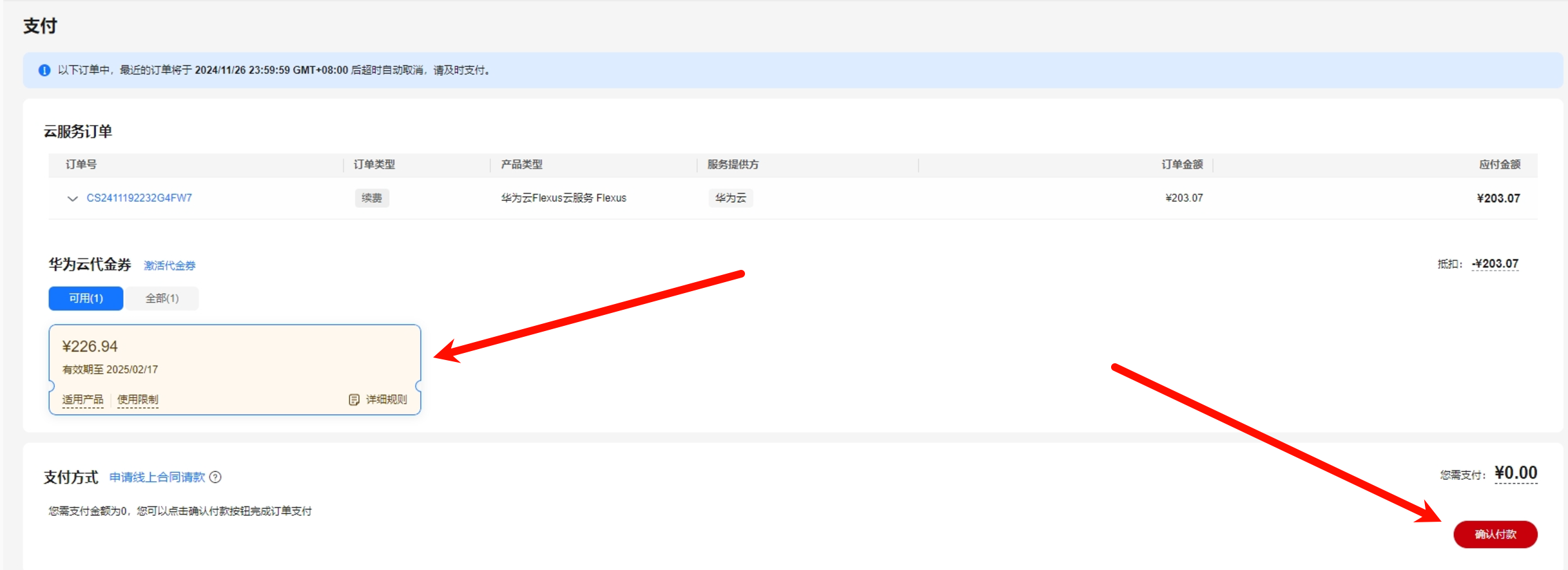
Task: Click the 申请线上合同请款 link
Action: (x=157, y=477)
